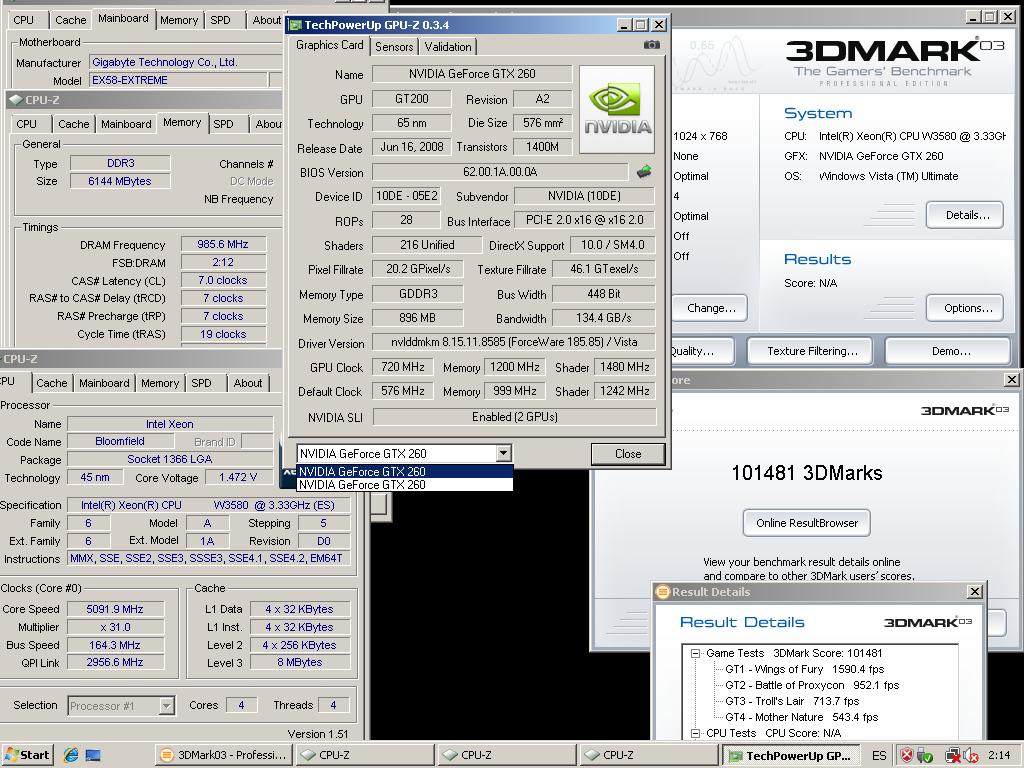Viewport: 1024px width, 768px height.
Task: Click the Change... button in 3DMark03
Action: 710,308
